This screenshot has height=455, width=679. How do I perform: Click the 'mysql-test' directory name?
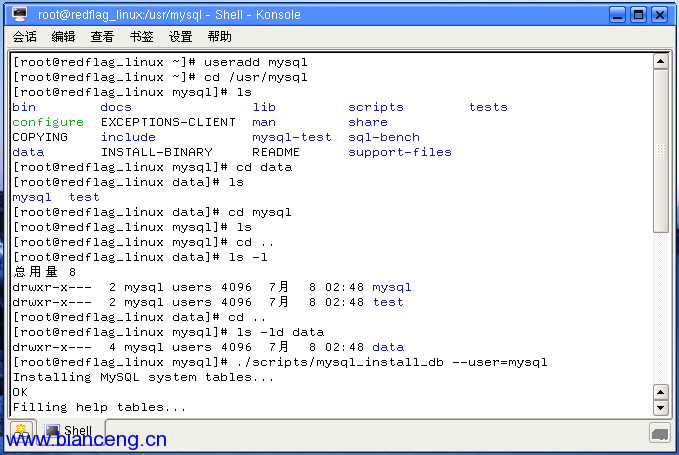click(292, 137)
